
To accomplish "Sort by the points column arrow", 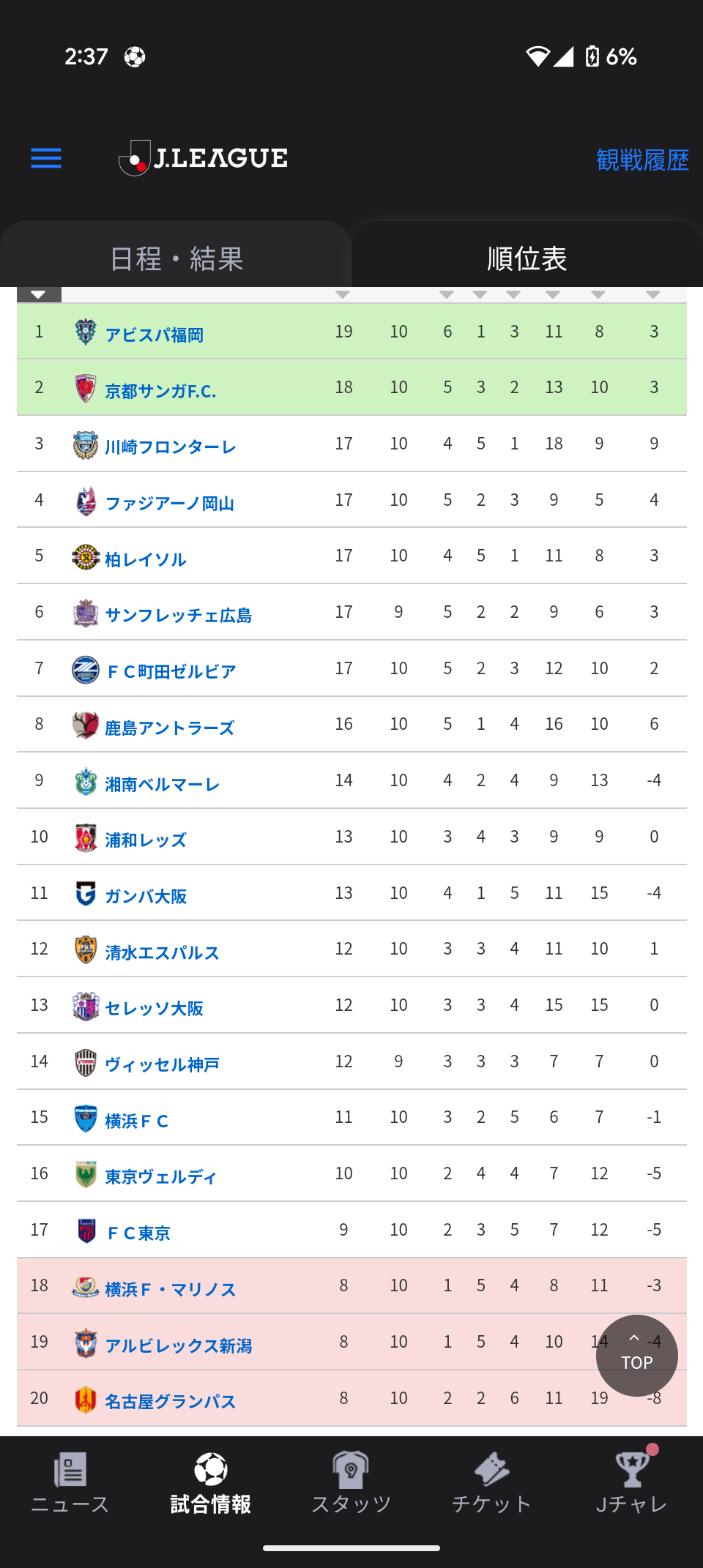I will [x=343, y=294].
